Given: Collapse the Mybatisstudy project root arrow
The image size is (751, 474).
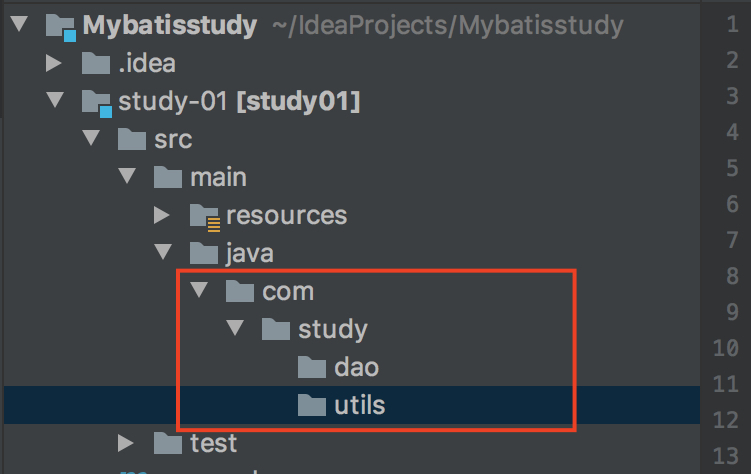Looking at the screenshot, I should click(x=18, y=26).
